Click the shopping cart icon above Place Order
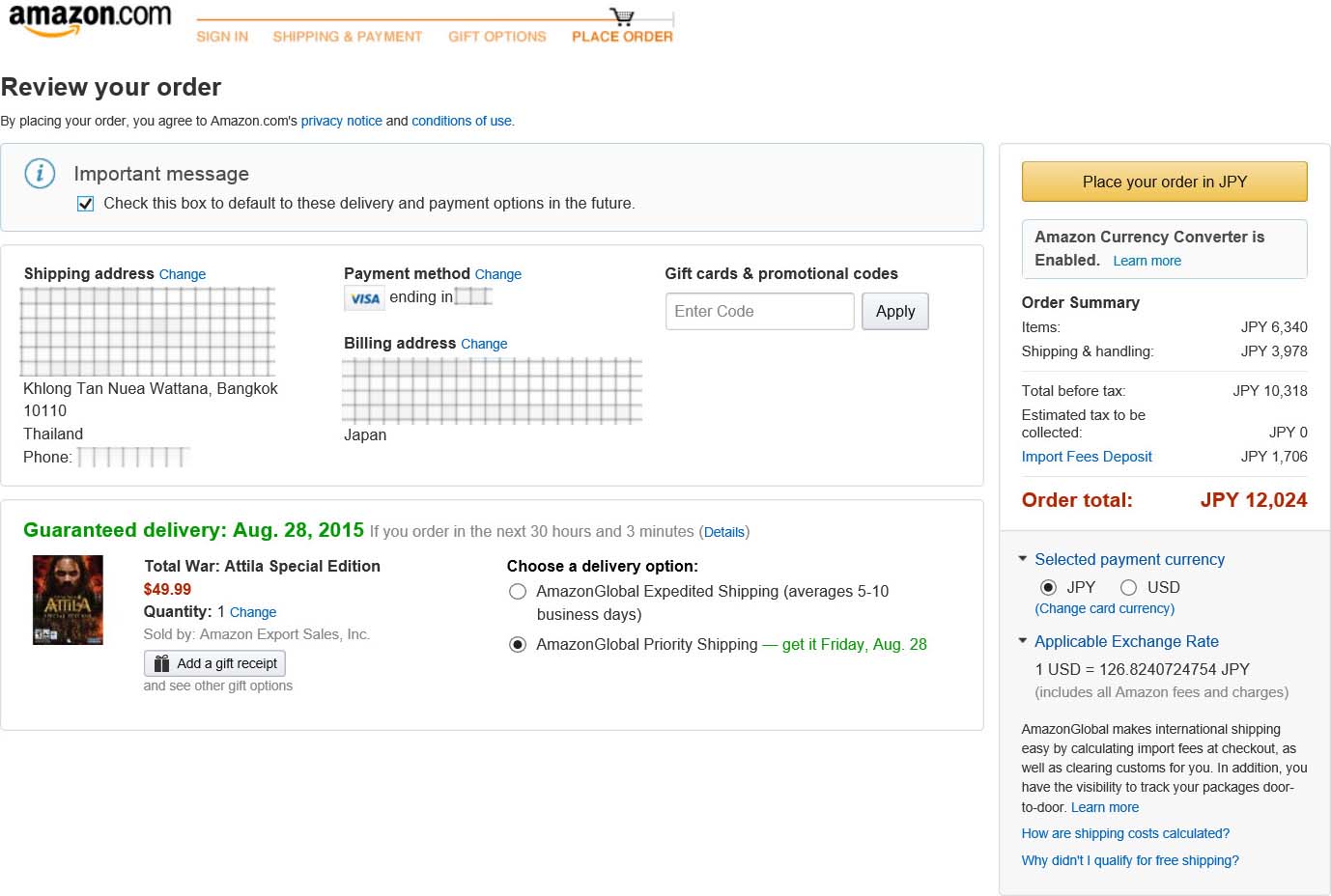Viewport: 1331px width, 896px height. 622,16
